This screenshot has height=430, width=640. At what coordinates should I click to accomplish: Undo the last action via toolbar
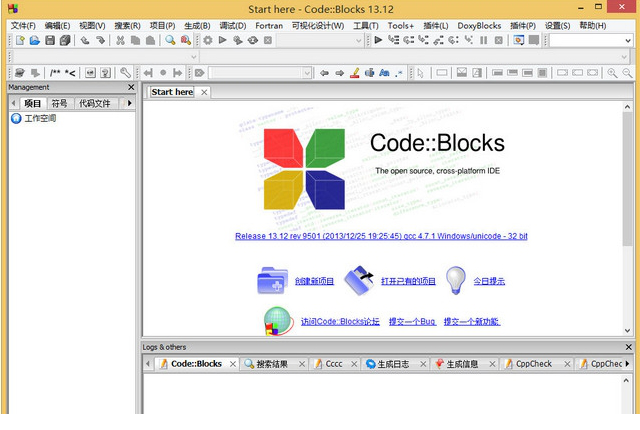click(85, 40)
